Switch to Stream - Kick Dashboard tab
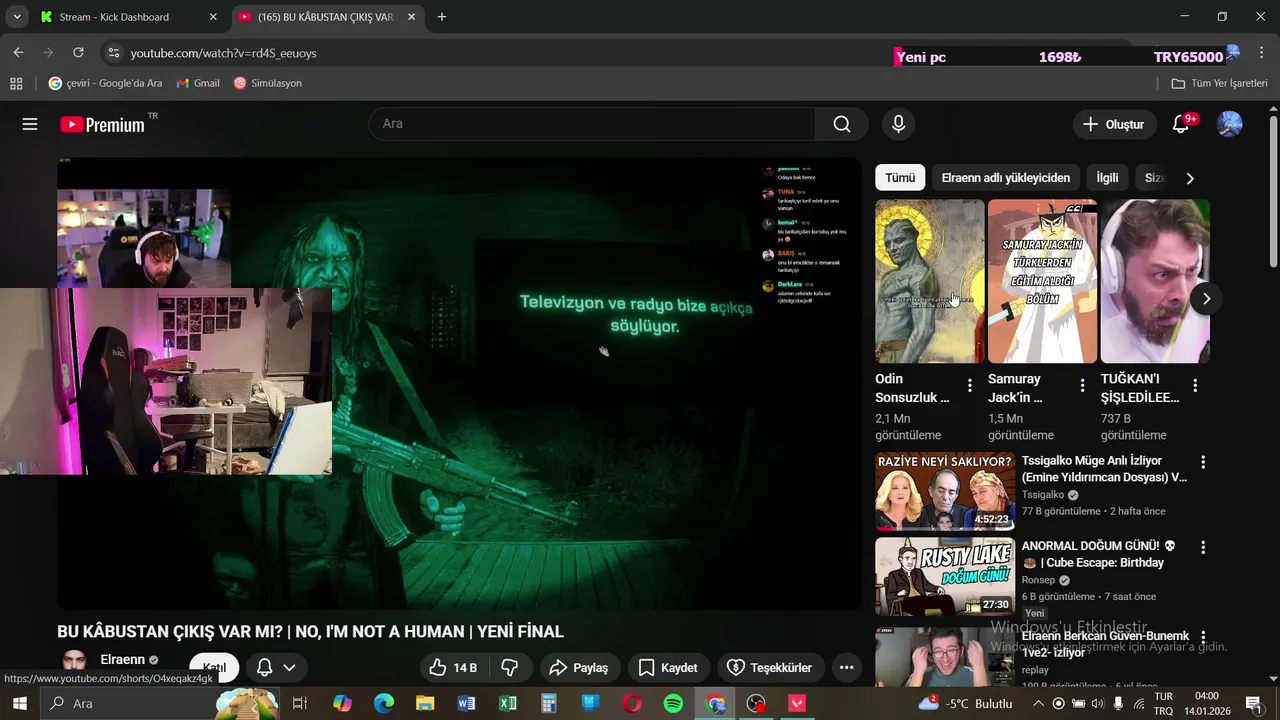 pos(128,17)
